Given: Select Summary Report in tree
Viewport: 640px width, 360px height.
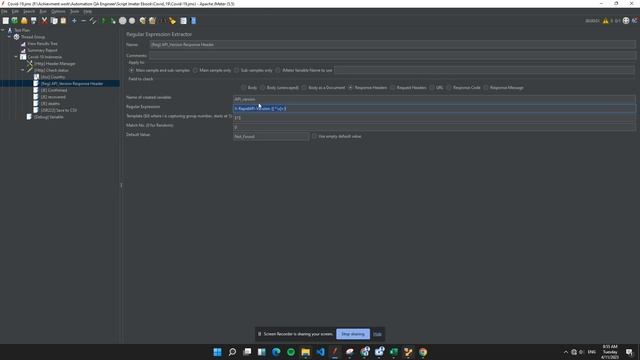Looking at the screenshot, I should (42, 50).
